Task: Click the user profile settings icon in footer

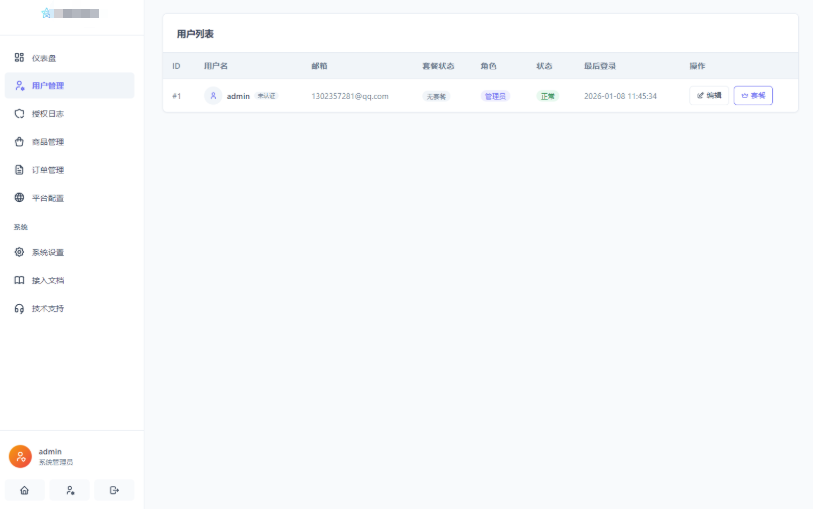Action: (x=69, y=490)
